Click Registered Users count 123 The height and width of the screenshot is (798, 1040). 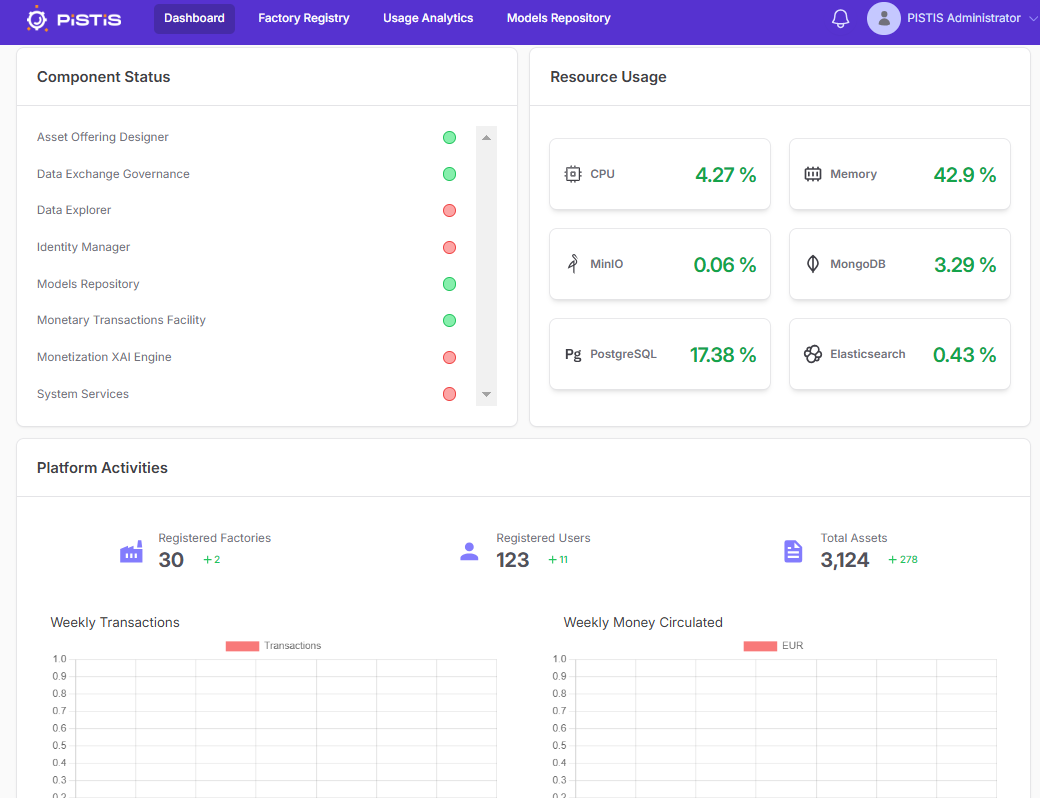(x=513, y=560)
